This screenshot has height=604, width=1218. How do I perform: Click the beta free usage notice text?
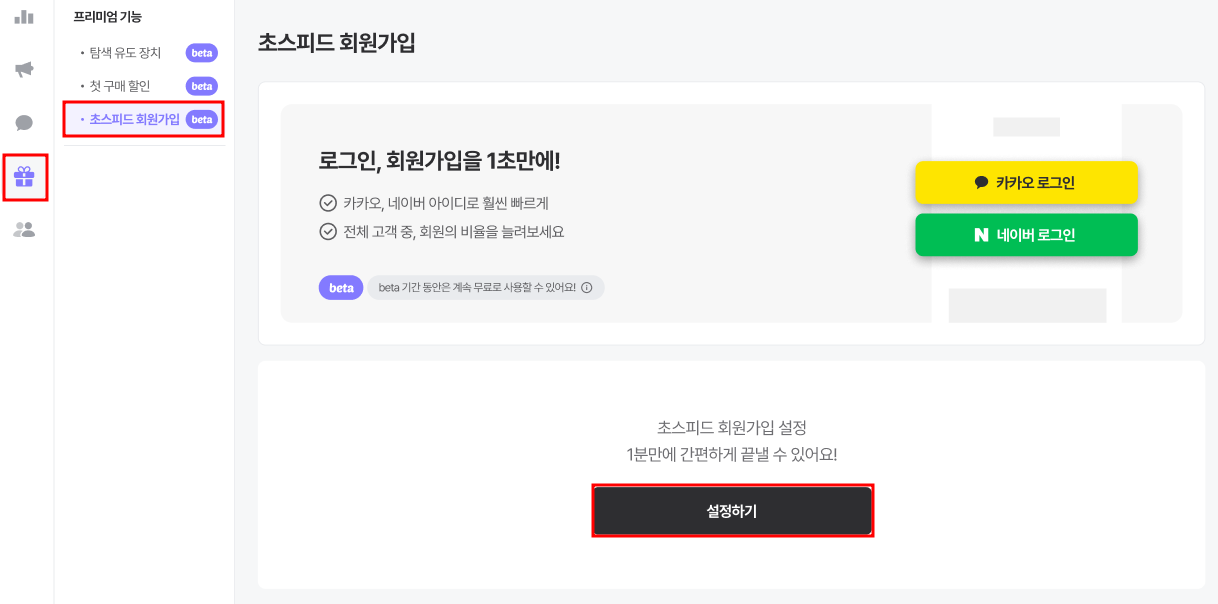click(x=477, y=288)
